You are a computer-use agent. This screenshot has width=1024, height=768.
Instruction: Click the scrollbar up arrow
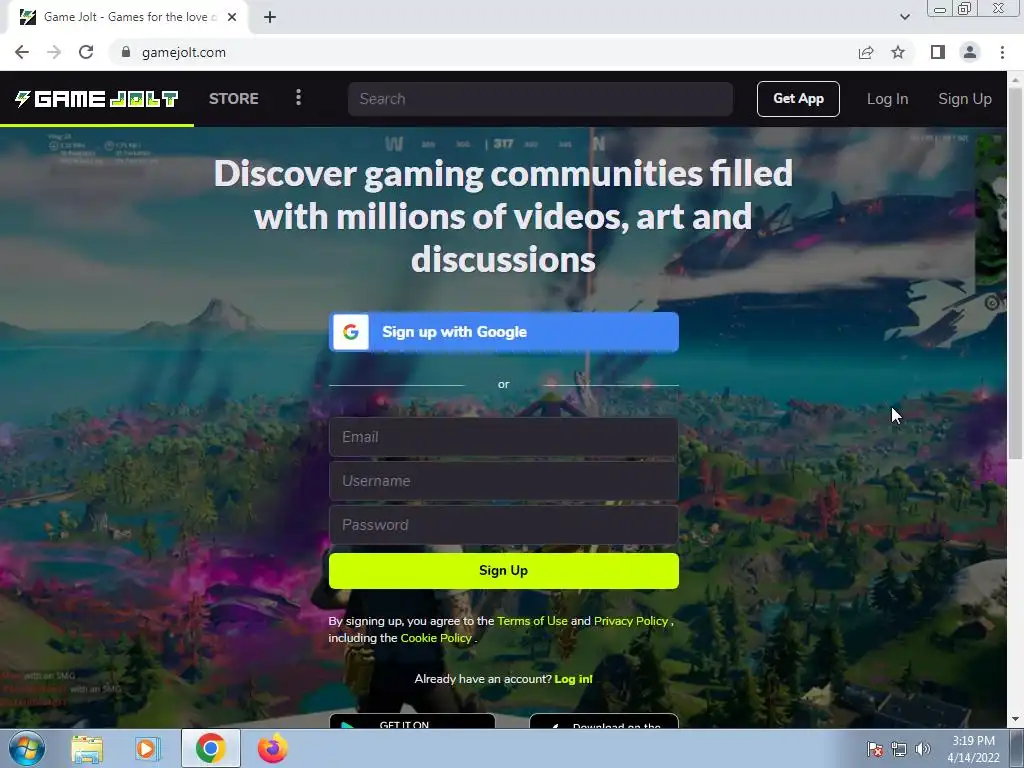pos(1016,79)
